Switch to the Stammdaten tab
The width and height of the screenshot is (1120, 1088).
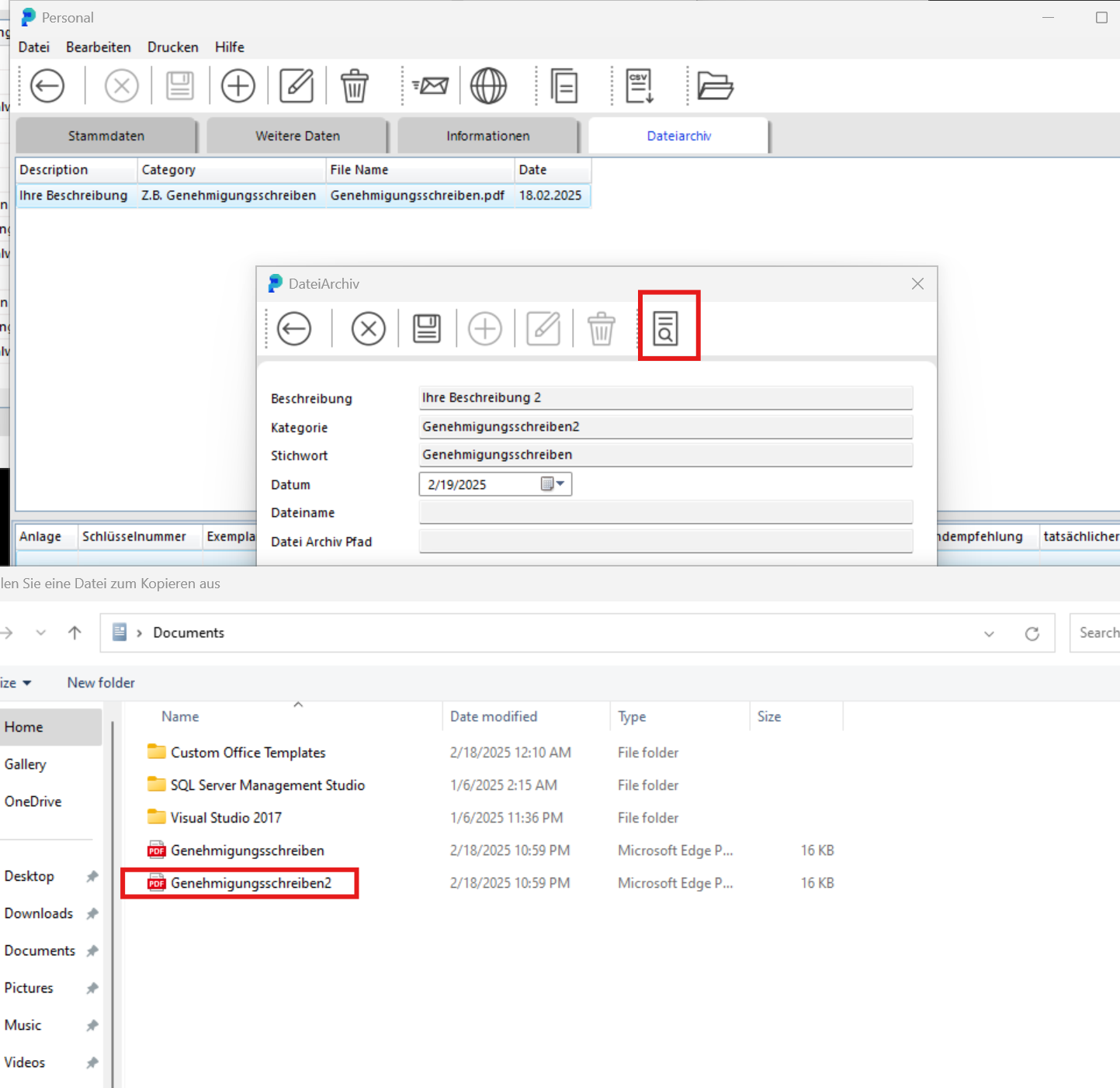(106, 136)
